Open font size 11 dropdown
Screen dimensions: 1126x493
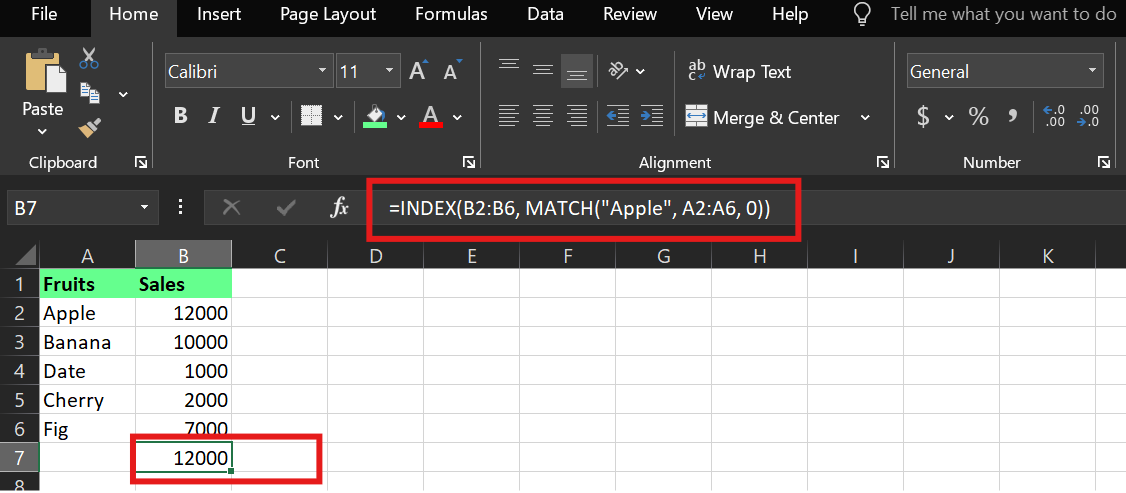pos(389,71)
